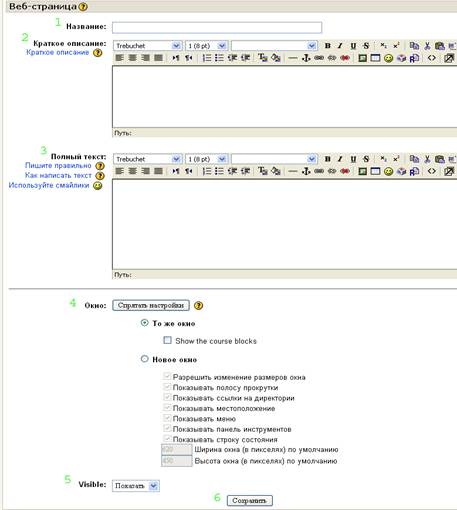Focus the Название text field
Screen dimensions: 457x510
(217, 27)
